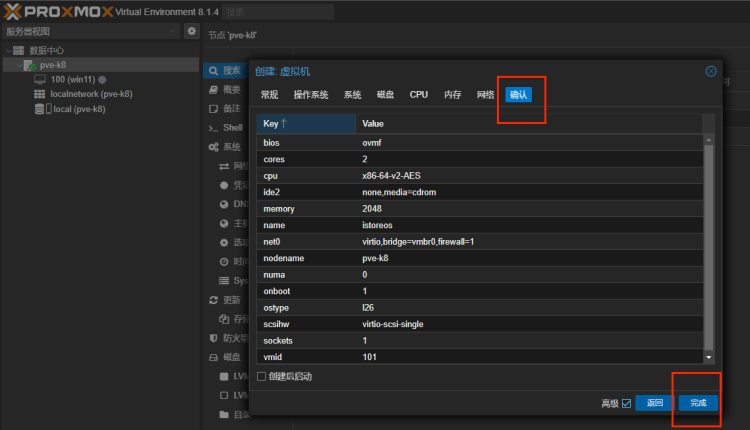The image size is (750, 430).
Task: Open the Shell terminal menu icon
Action: coord(213,128)
